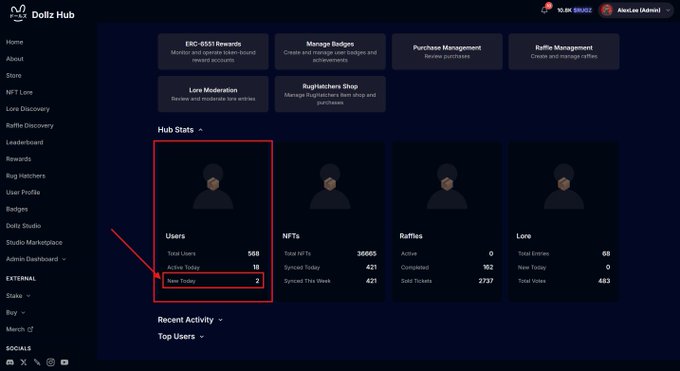Open the Discord social icon
This screenshot has width=680, height=371.
pos(10,362)
